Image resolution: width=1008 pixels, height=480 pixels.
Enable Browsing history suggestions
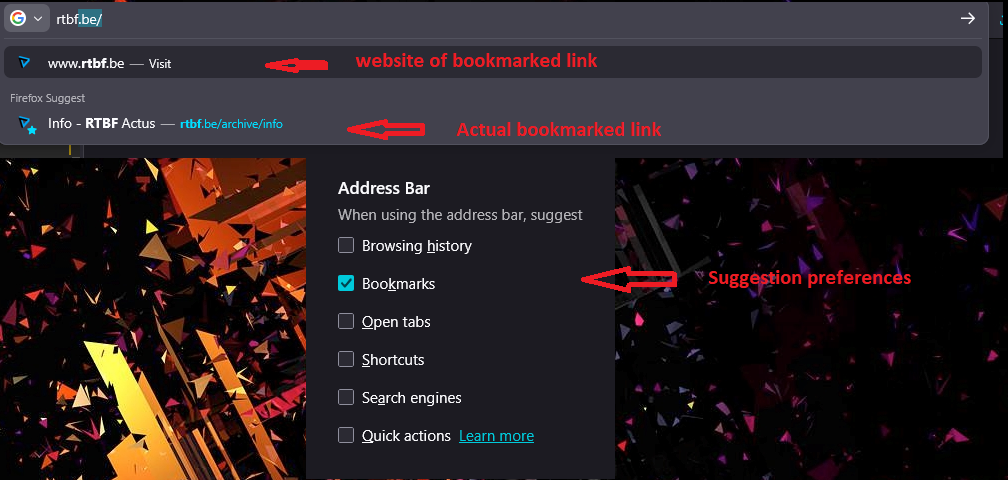[346, 245]
